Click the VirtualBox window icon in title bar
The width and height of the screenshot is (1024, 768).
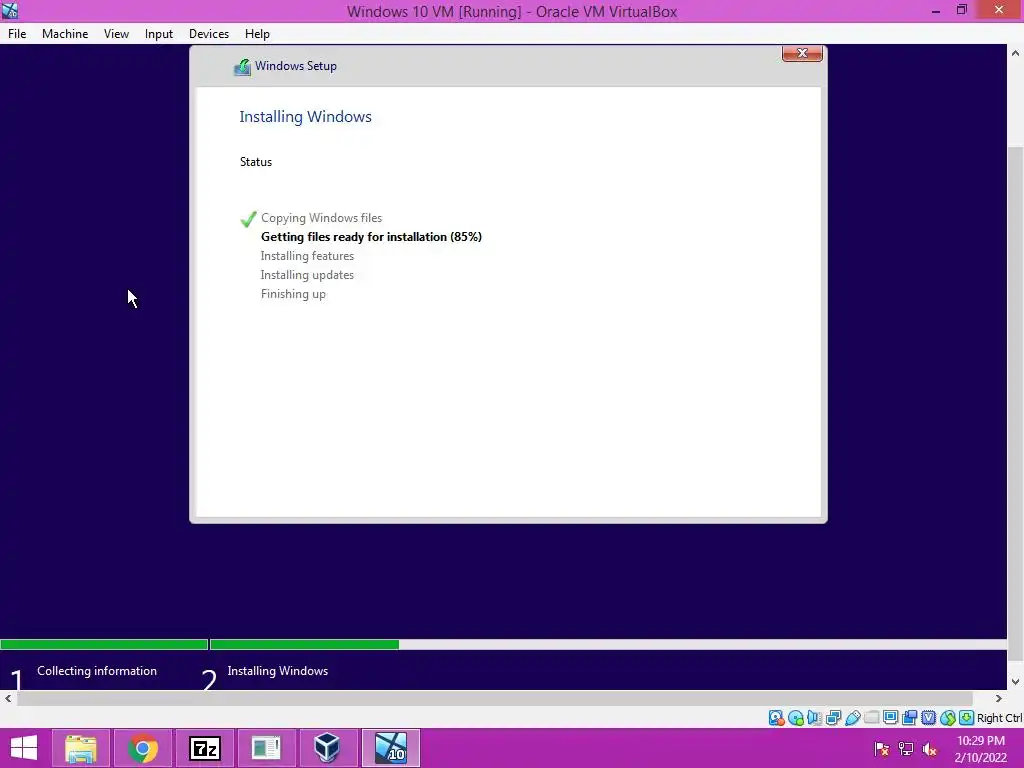pos(10,10)
